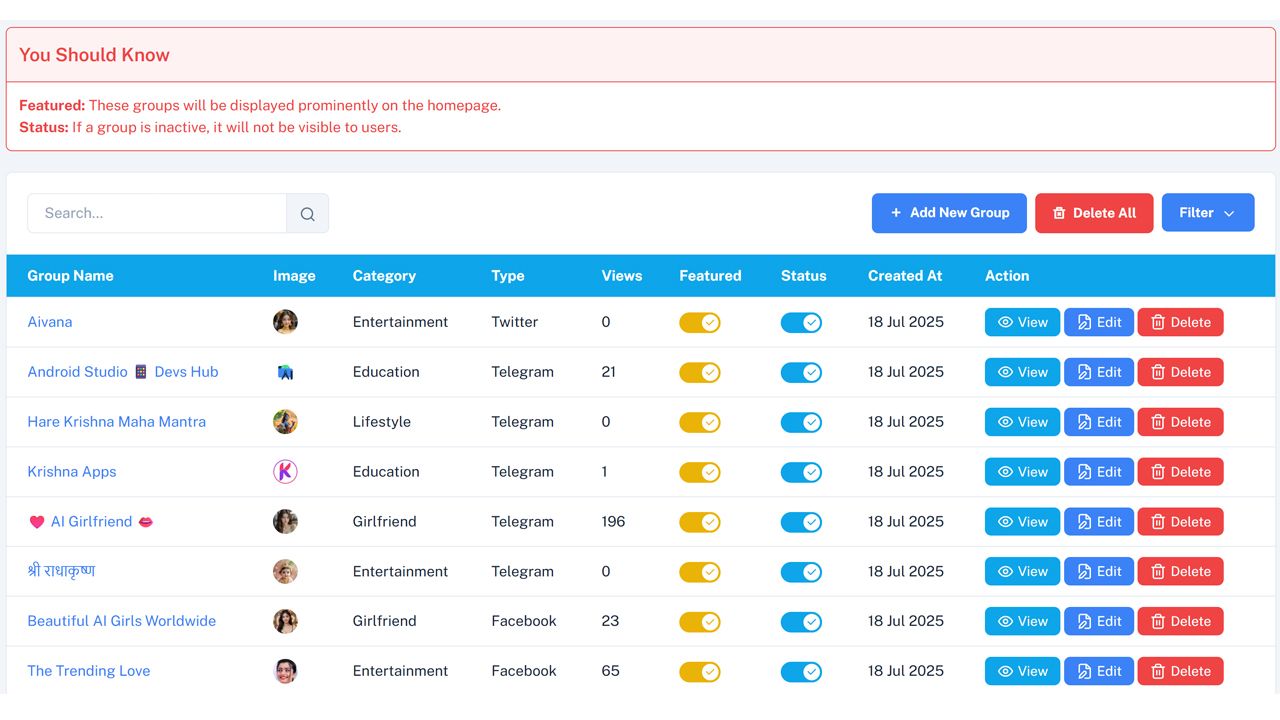Disable Status switch for Android Studio Devs Hub
The width and height of the screenshot is (1280, 720).
coord(801,372)
